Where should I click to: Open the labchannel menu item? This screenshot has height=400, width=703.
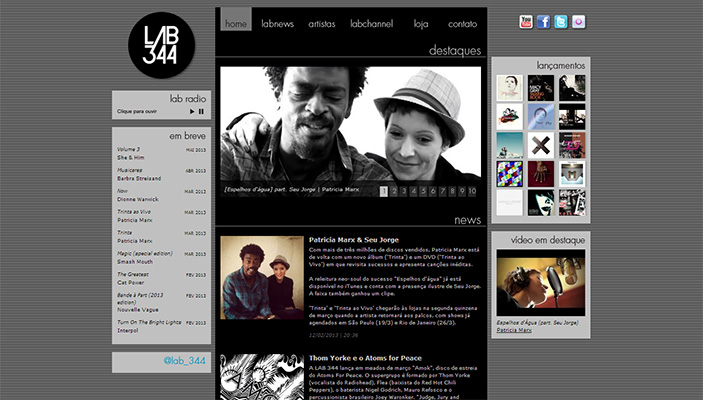click(372, 24)
